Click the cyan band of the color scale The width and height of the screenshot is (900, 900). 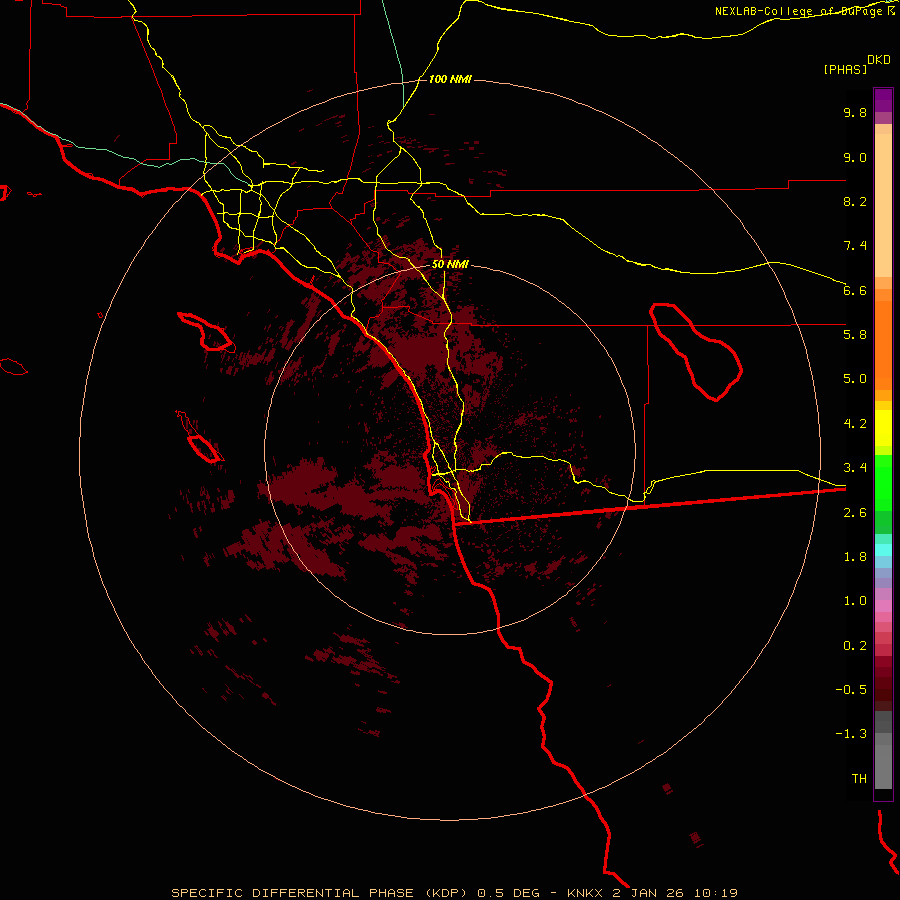(883, 549)
